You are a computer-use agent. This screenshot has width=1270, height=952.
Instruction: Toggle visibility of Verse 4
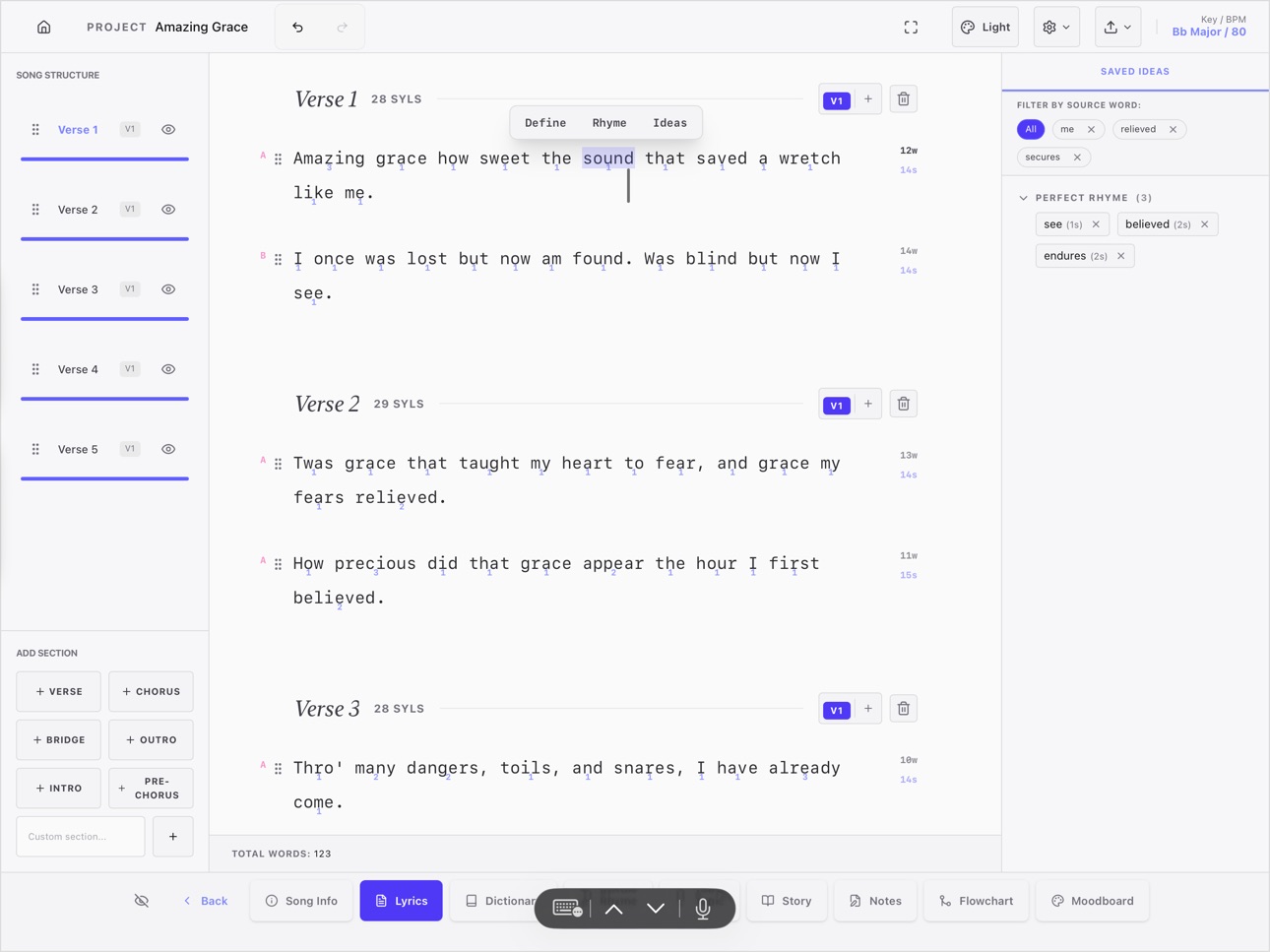[168, 369]
